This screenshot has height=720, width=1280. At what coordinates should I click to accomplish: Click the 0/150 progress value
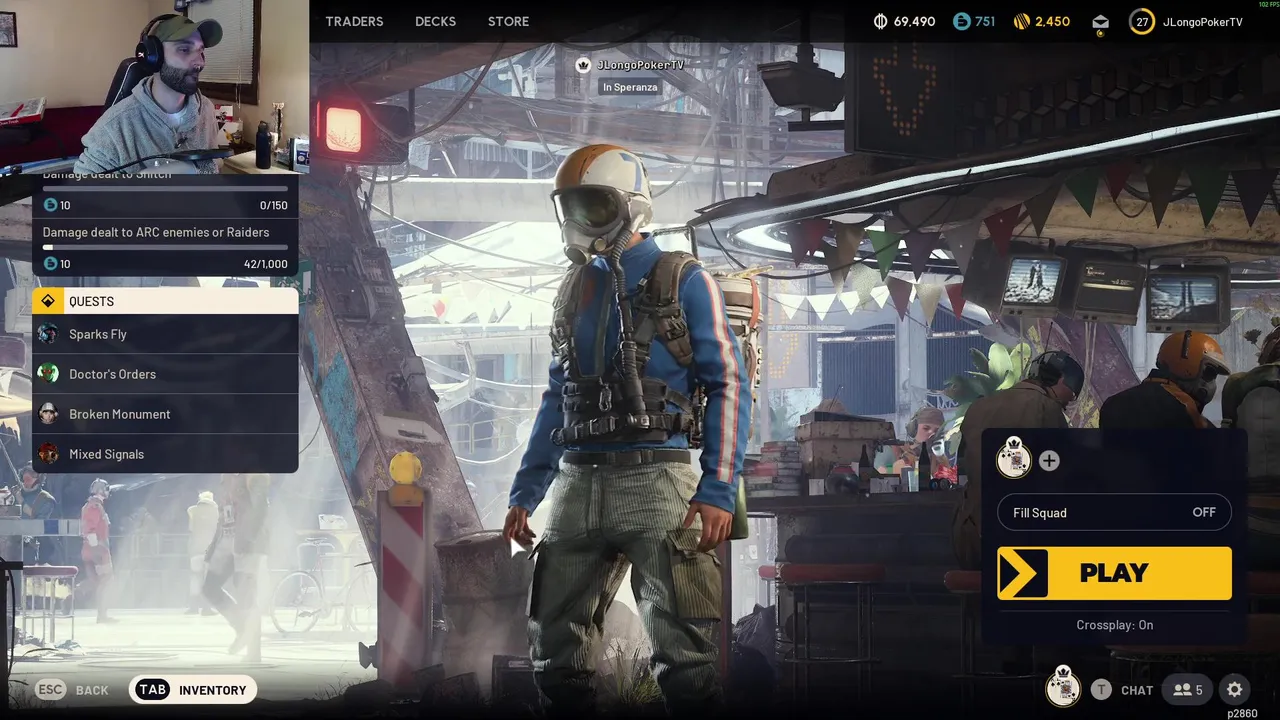click(273, 205)
